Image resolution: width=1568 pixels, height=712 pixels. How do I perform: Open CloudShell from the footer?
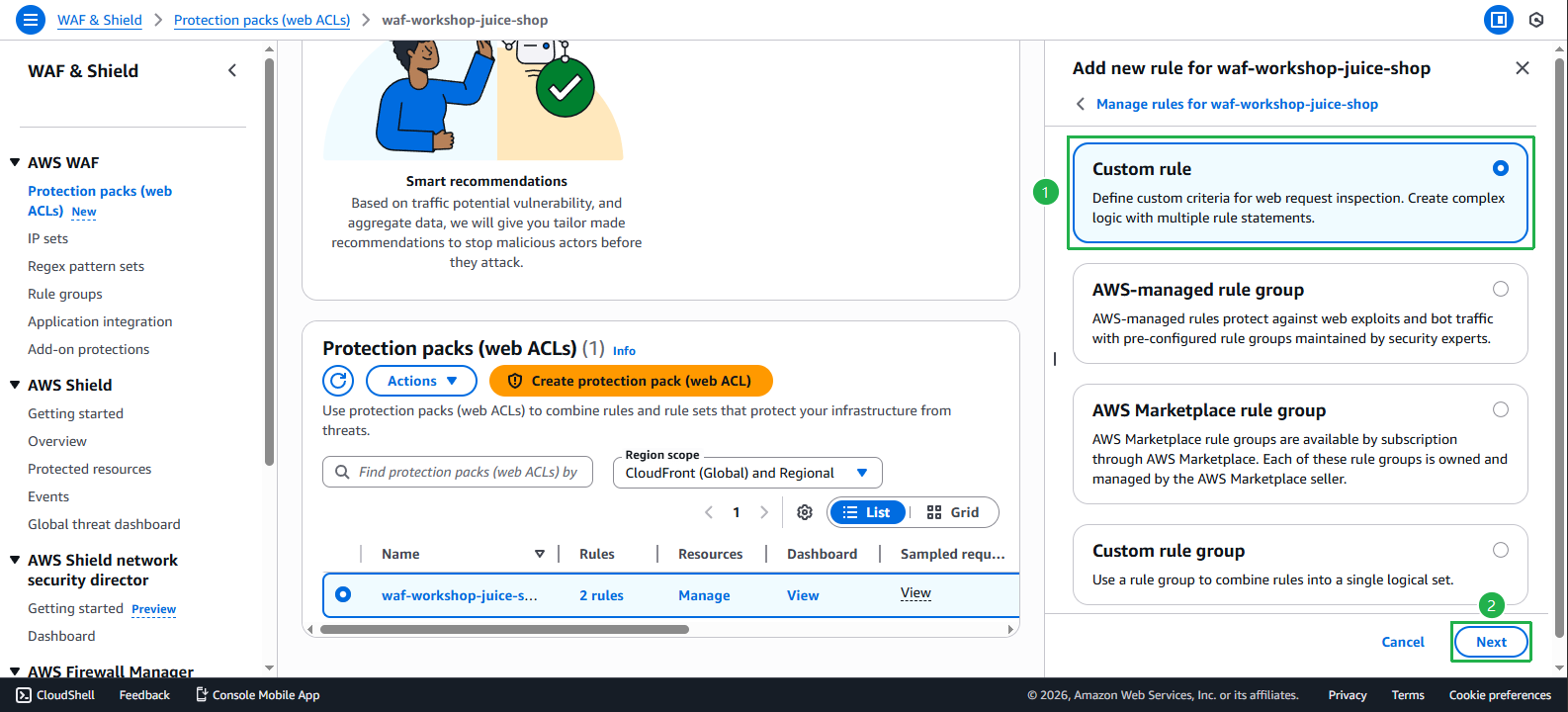55,695
